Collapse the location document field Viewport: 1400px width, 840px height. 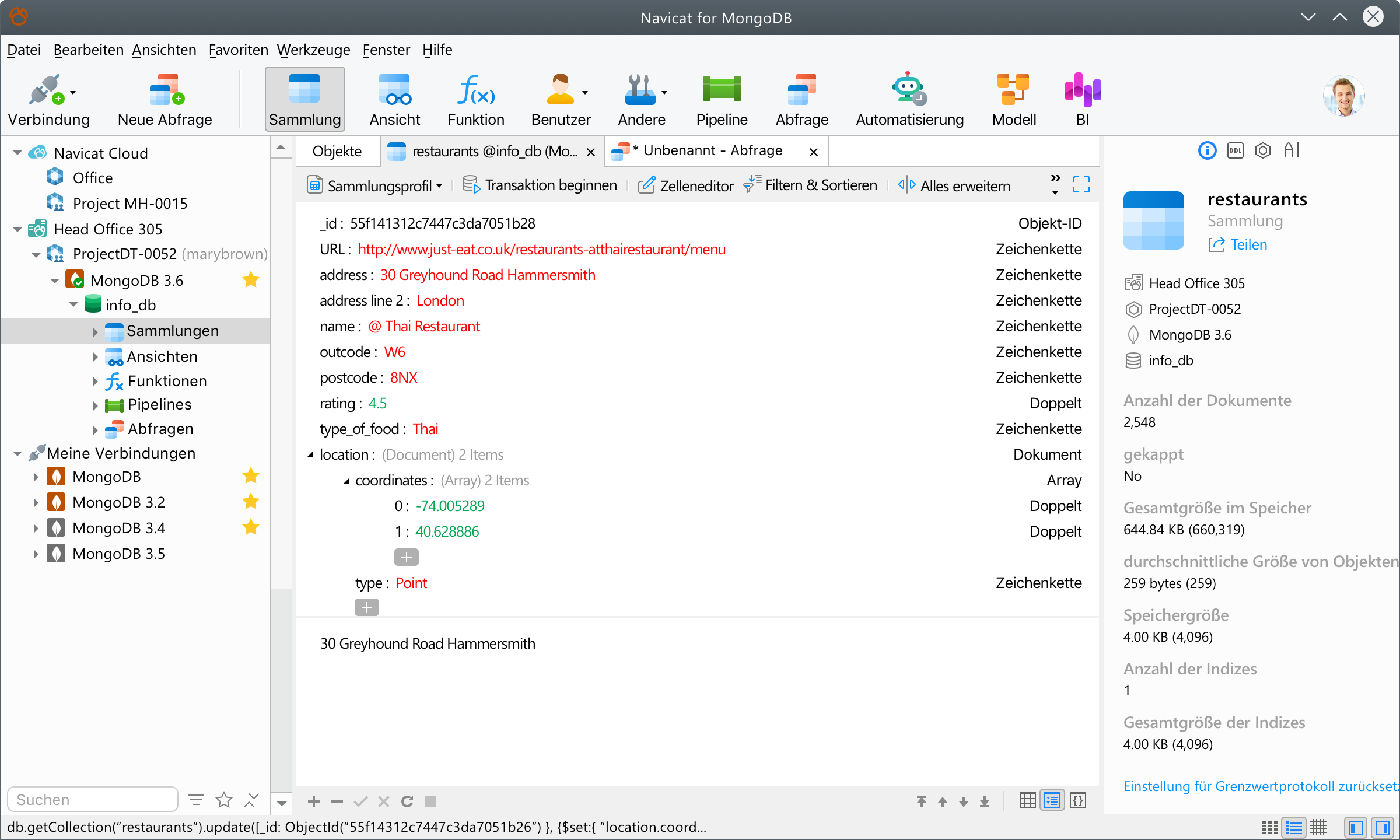pyautogui.click(x=310, y=455)
